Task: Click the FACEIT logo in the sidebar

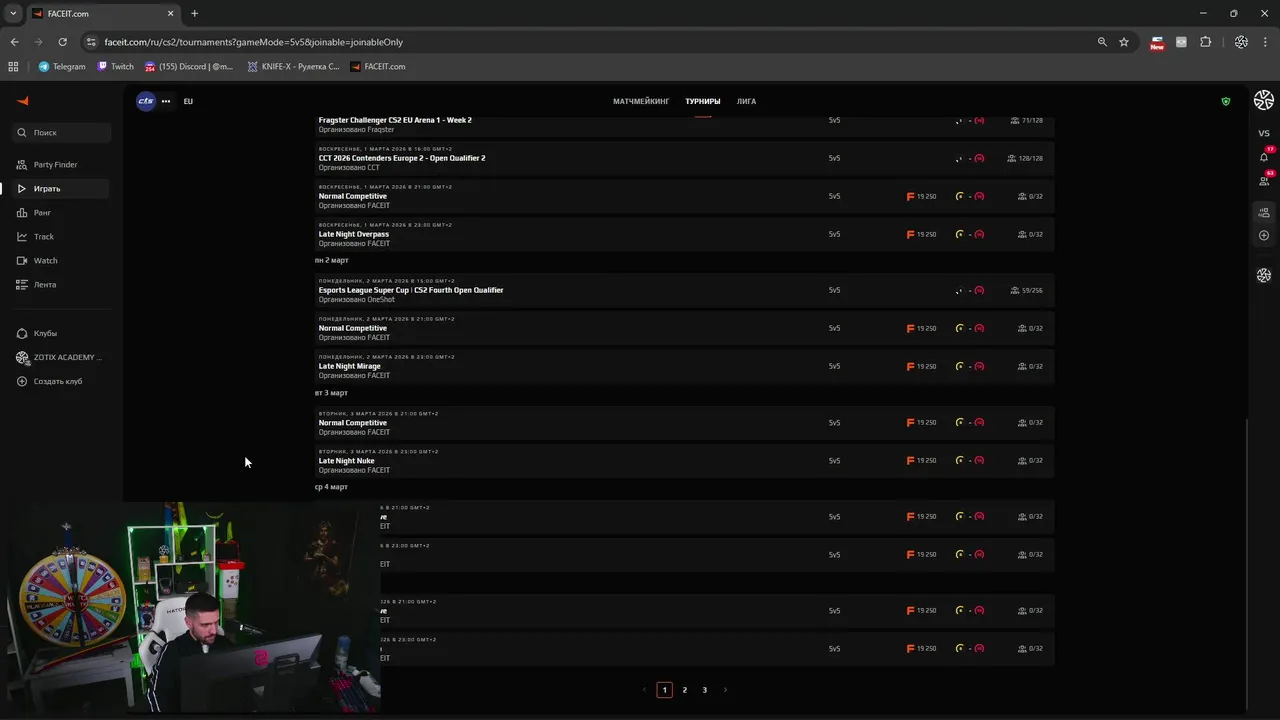Action: [x=23, y=101]
